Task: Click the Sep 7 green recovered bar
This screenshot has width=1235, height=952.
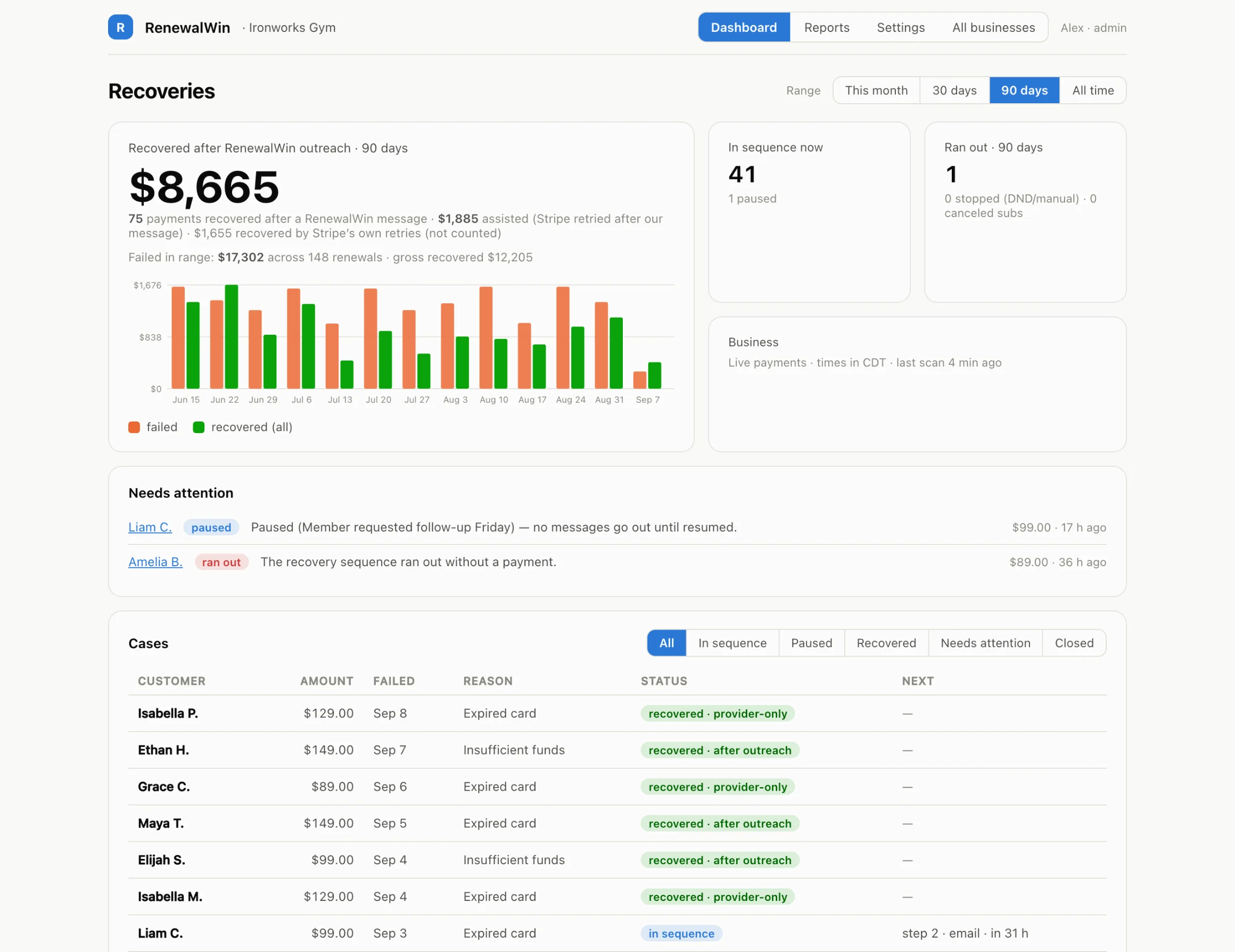Action: click(x=654, y=375)
